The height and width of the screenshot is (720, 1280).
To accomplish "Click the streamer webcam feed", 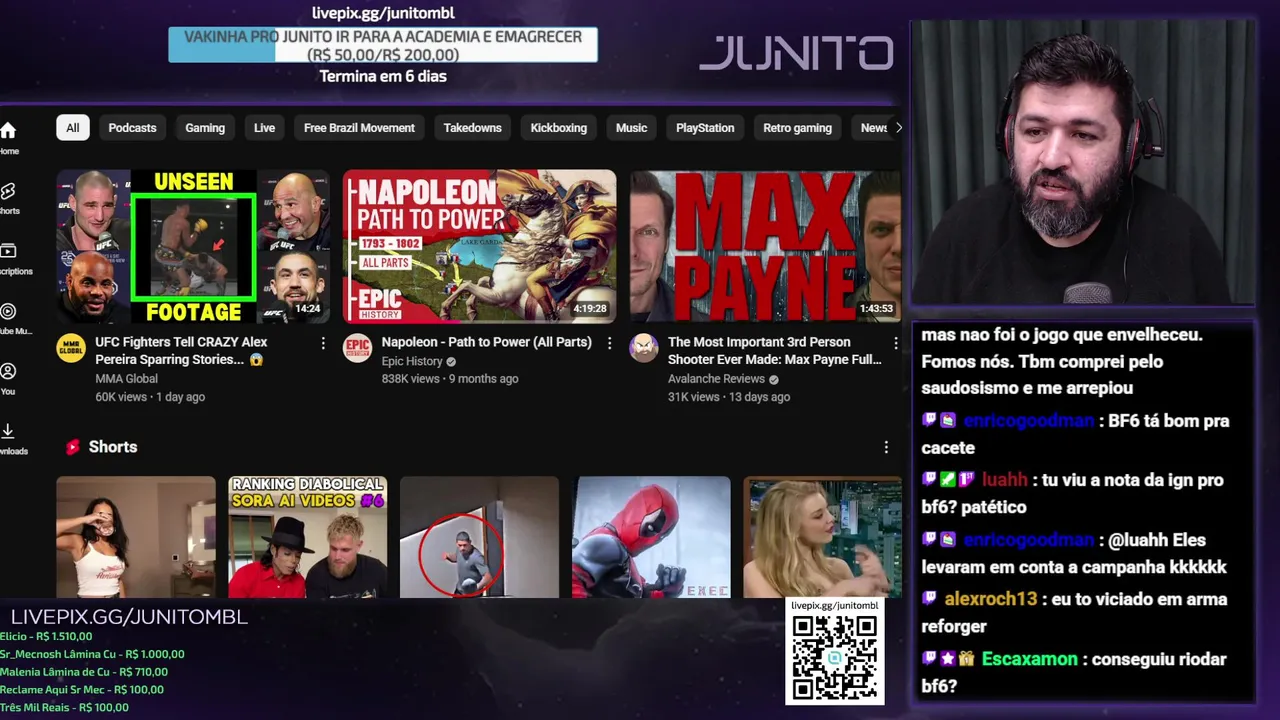I will 1083,162.
